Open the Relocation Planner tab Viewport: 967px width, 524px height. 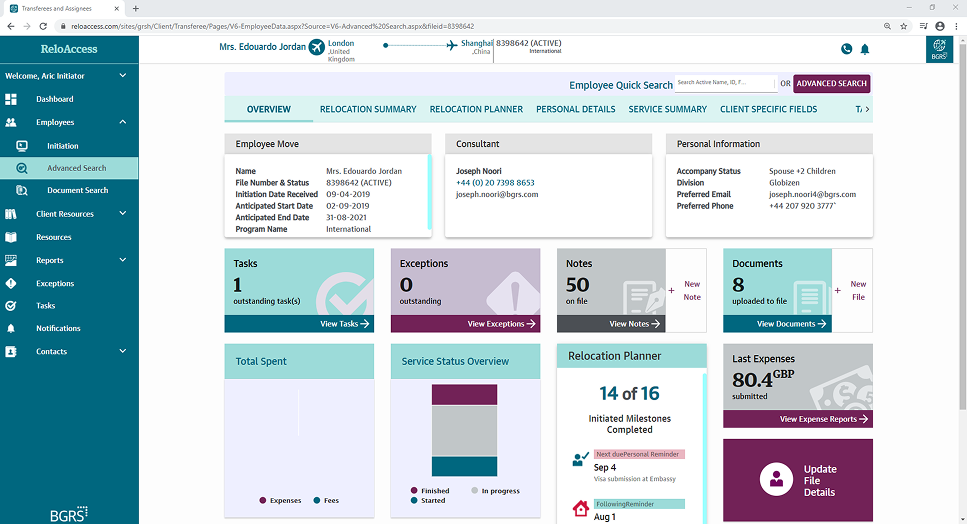[476, 109]
